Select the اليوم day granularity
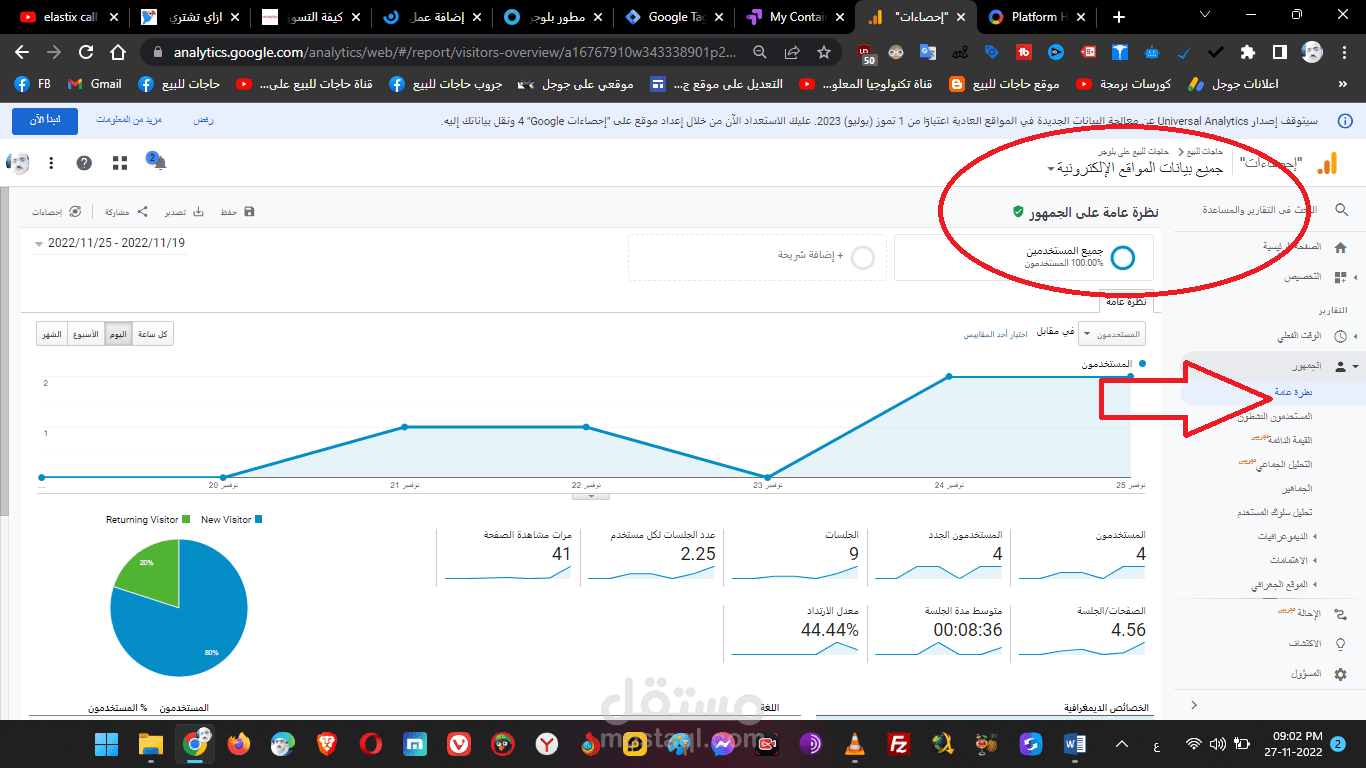This screenshot has width=1366, height=768. pos(118,334)
